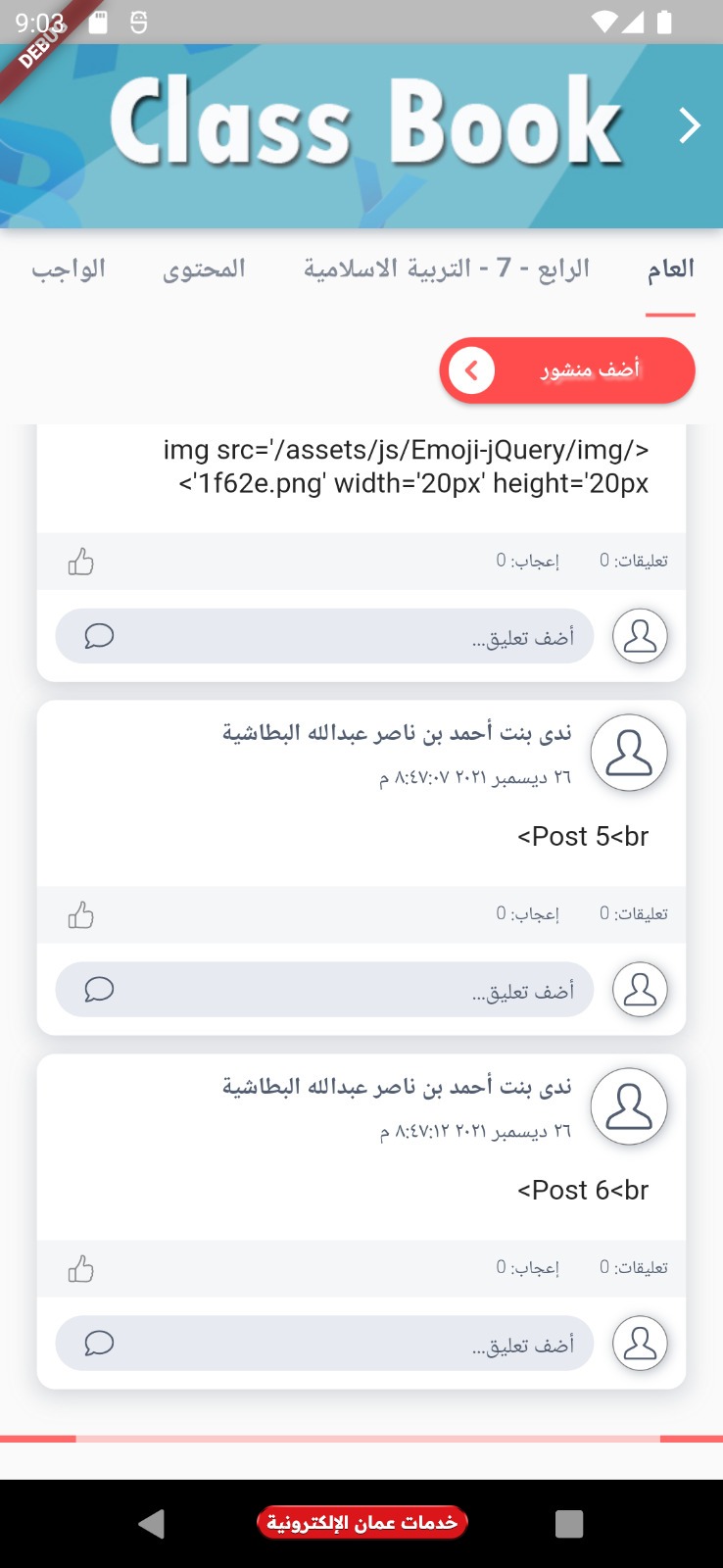
Task: View تعليقات count on Post 6
Action: tap(634, 1267)
